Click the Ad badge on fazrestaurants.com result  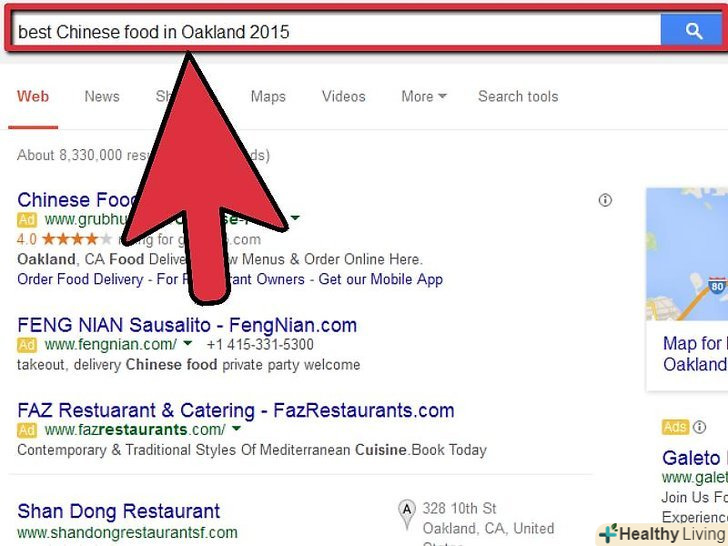click(26, 430)
